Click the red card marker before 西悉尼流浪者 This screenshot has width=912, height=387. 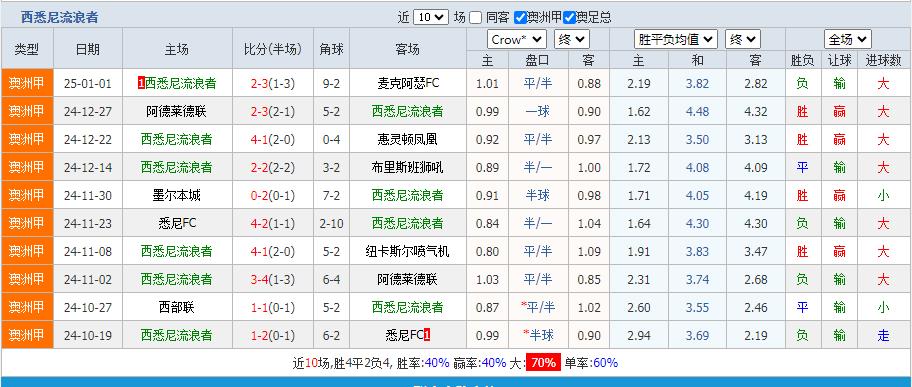pyautogui.click(x=141, y=83)
